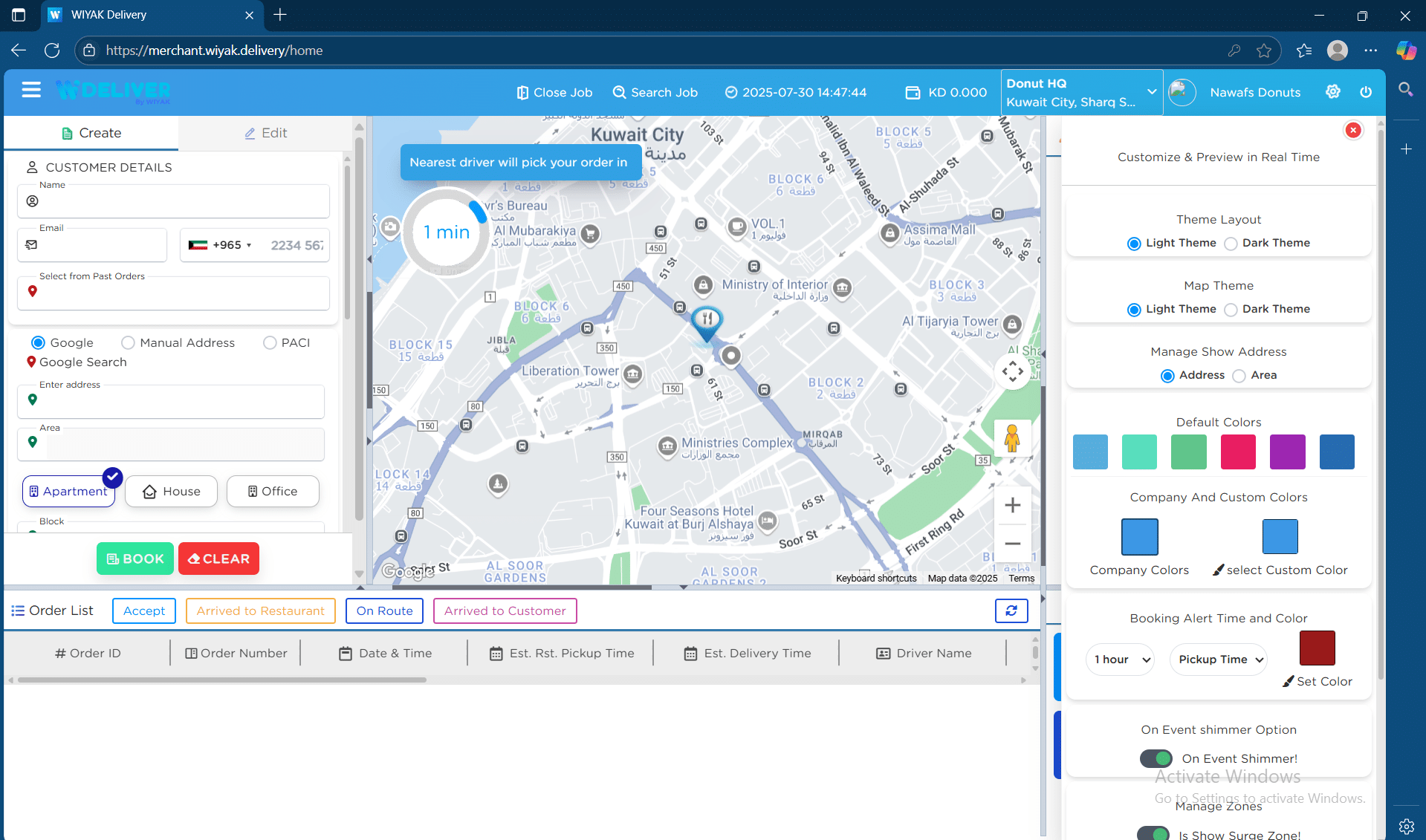Expand the Pickup Time dropdown

(x=1219, y=660)
